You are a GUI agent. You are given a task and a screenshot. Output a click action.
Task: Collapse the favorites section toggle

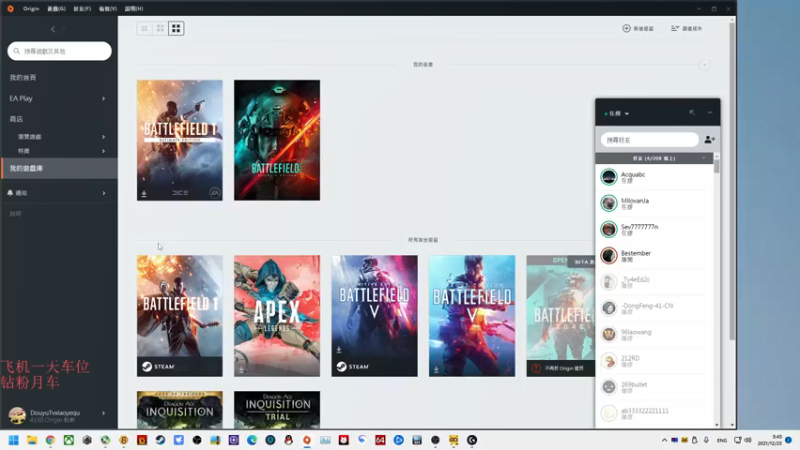point(704,65)
